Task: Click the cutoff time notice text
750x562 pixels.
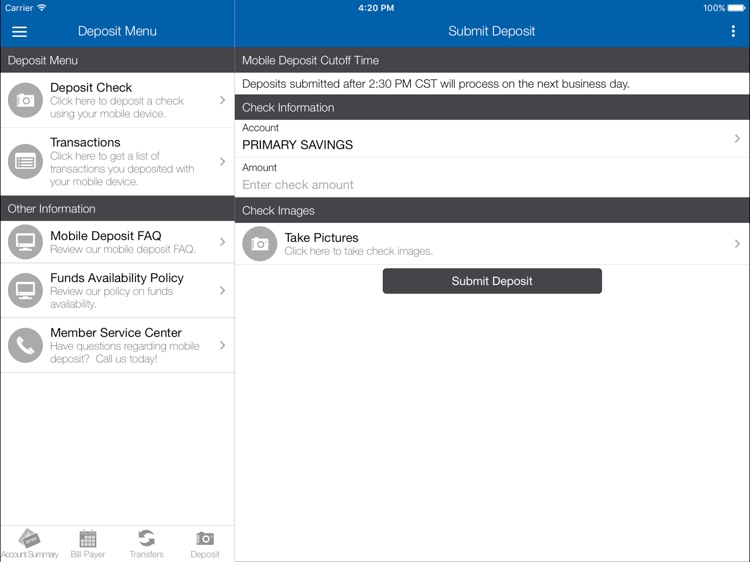Action: tap(436, 84)
